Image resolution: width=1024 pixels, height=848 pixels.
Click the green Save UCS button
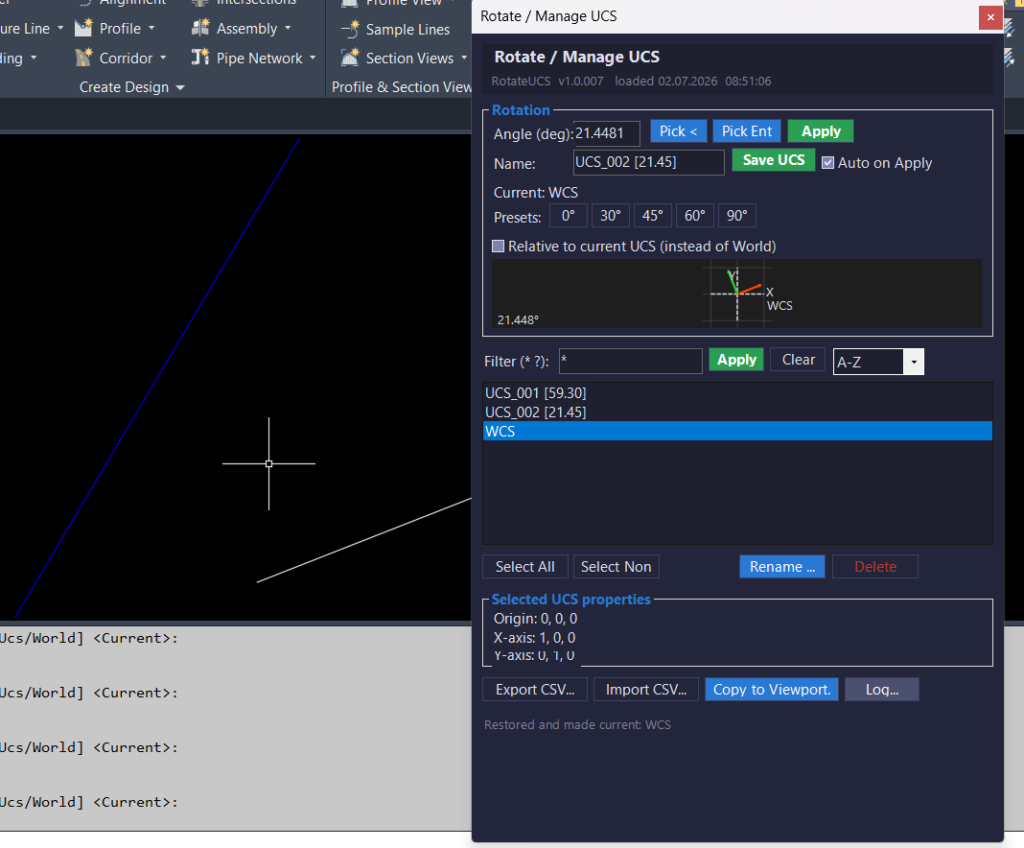[x=773, y=160]
